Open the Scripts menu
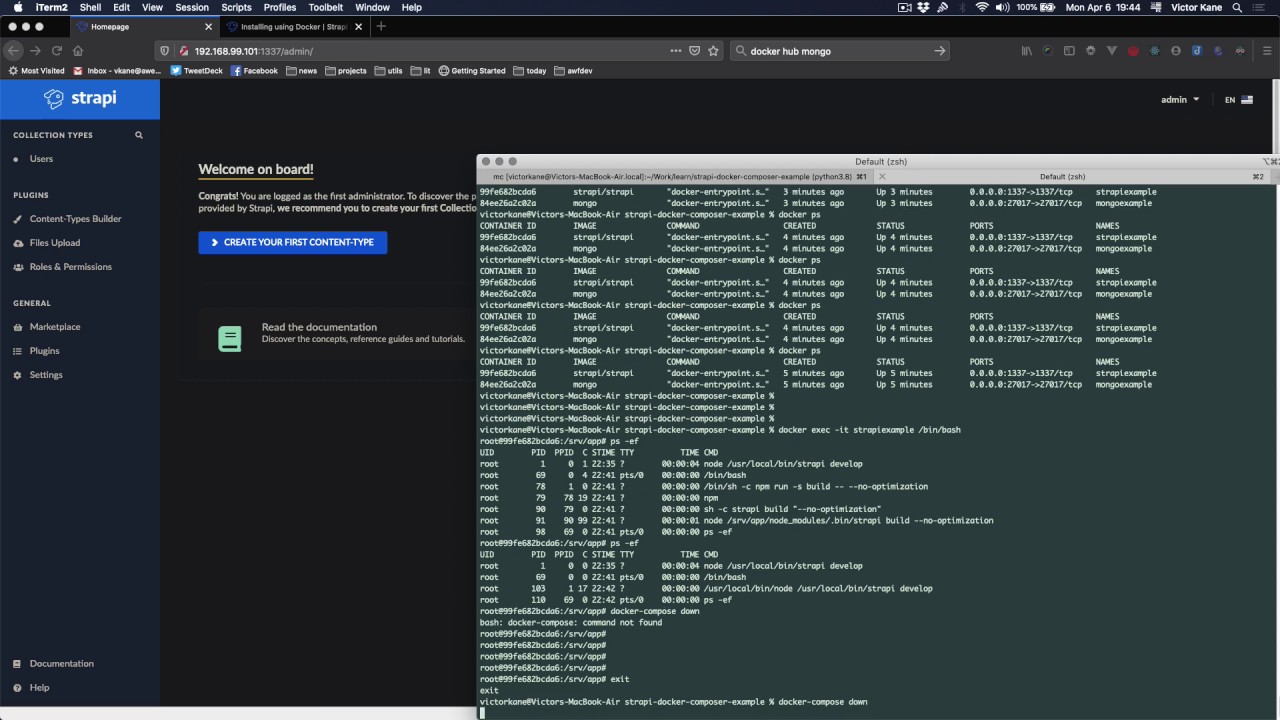 pos(237,7)
